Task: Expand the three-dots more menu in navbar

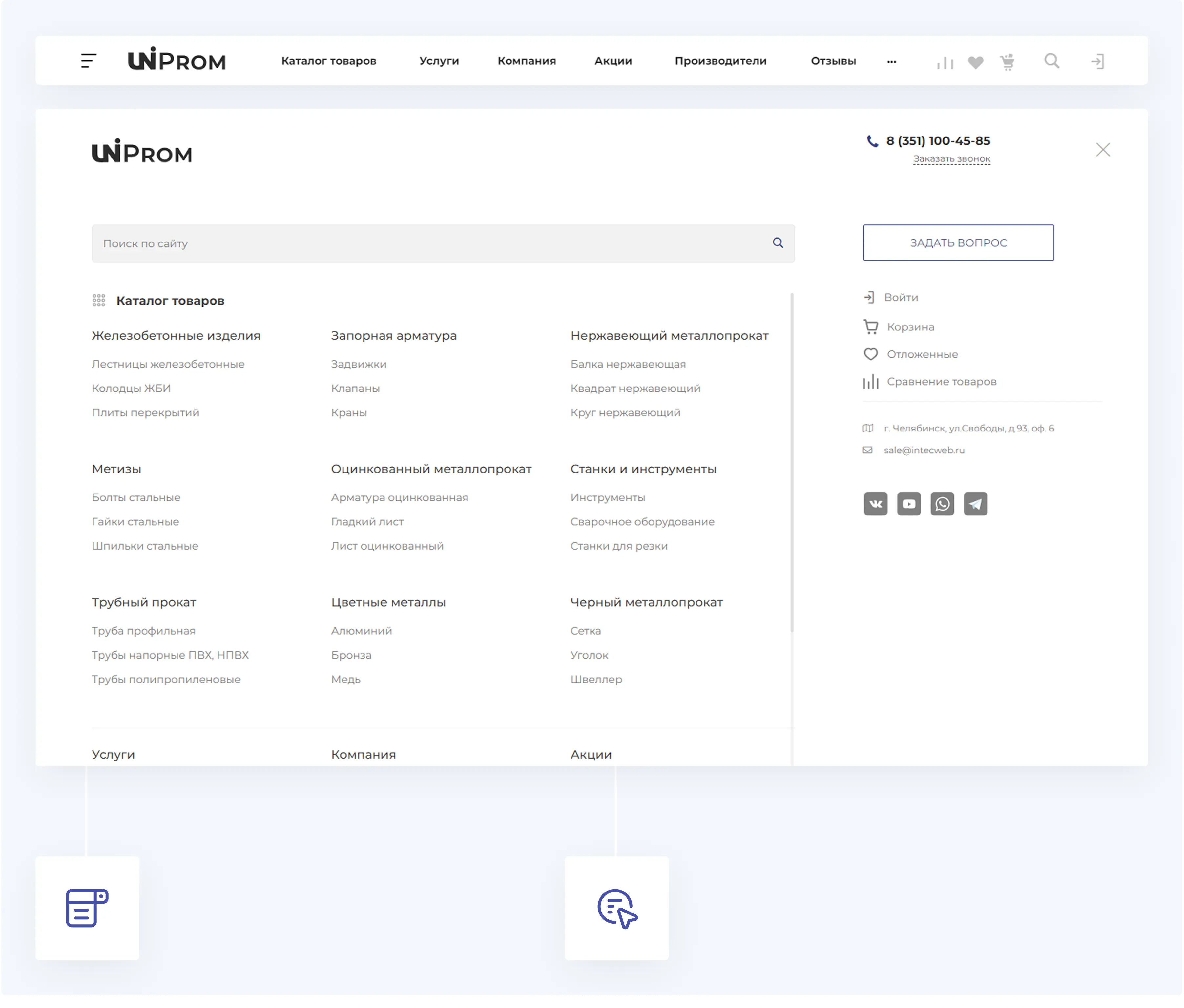Action: (x=891, y=61)
